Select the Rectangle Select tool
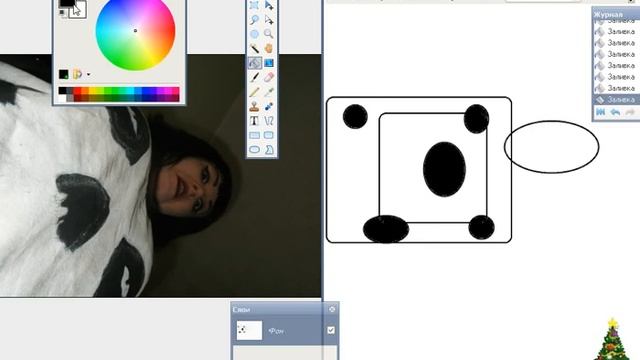The image size is (640, 360). click(254, 5)
